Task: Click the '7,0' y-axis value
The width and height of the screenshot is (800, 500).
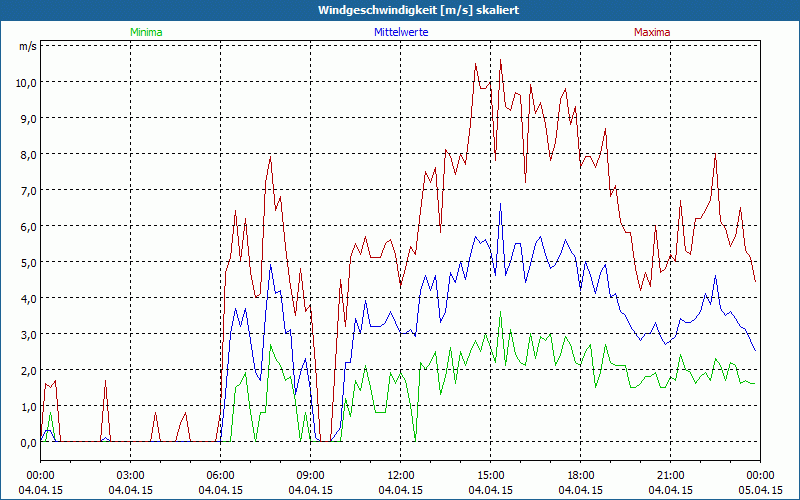Action: 28,191
